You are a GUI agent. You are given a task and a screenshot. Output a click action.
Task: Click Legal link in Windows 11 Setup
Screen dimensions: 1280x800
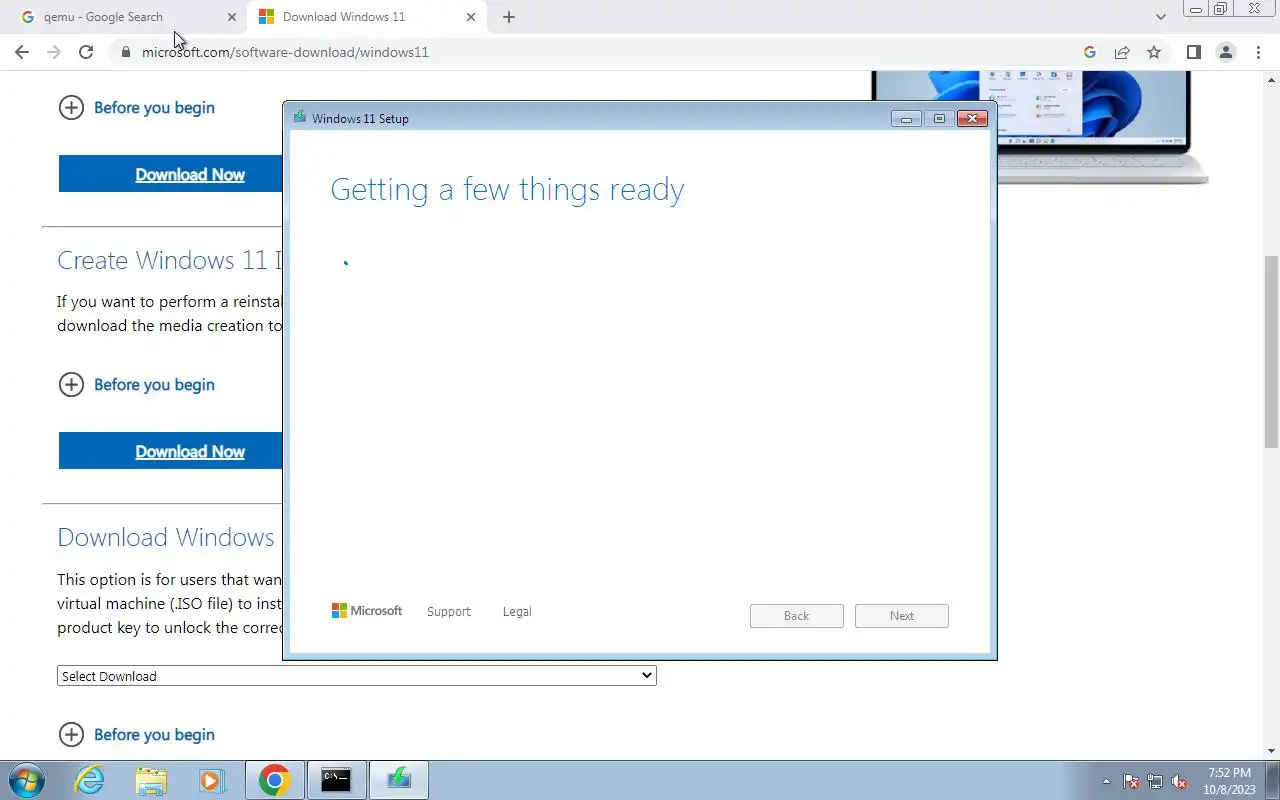[x=517, y=612]
